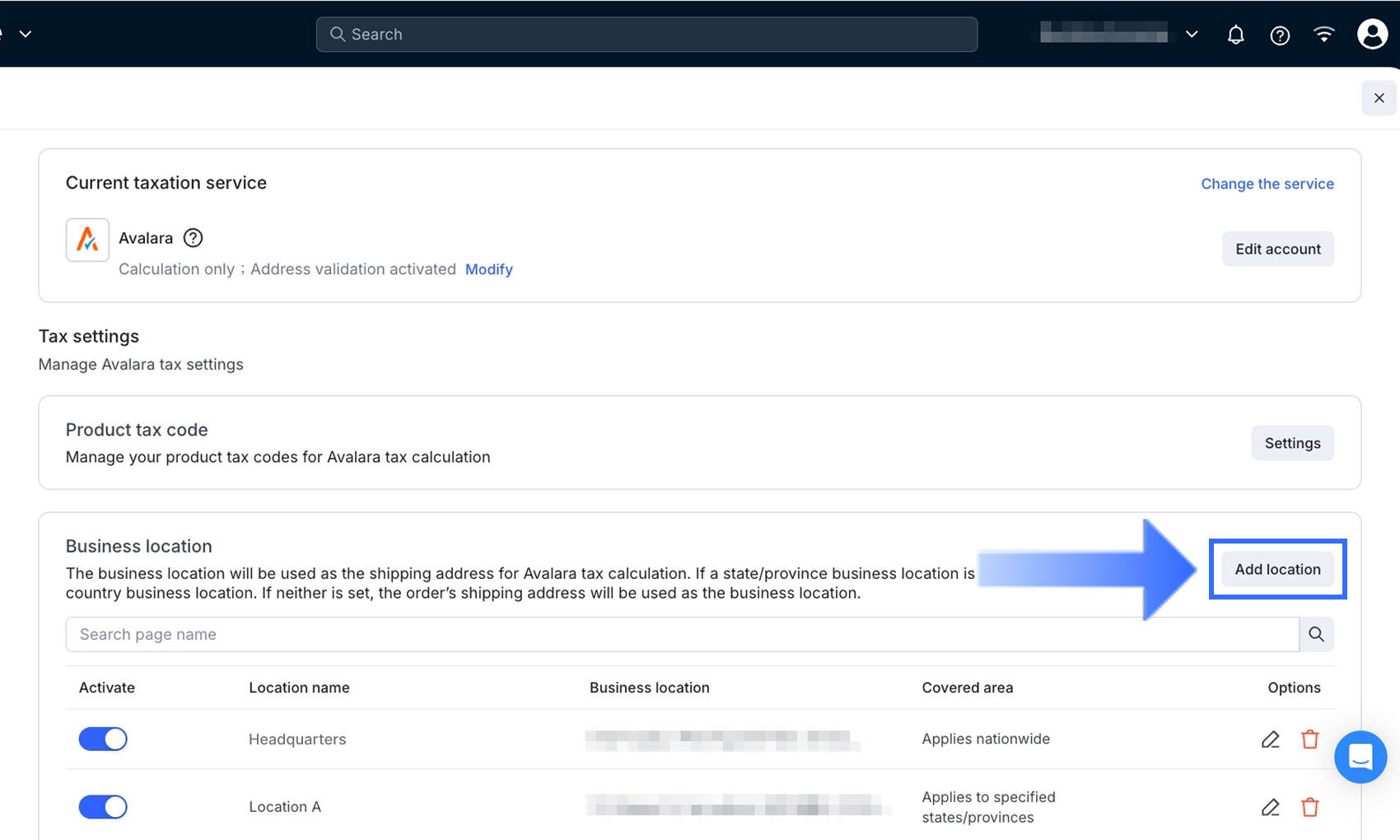Click the magnifier button beside Search page name
Image resolution: width=1400 pixels, height=840 pixels.
(x=1317, y=634)
